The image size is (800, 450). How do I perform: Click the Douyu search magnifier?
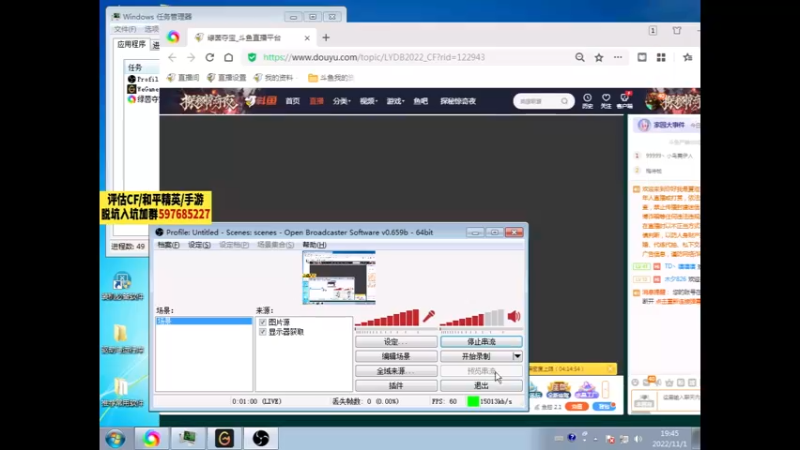pyautogui.click(x=564, y=101)
